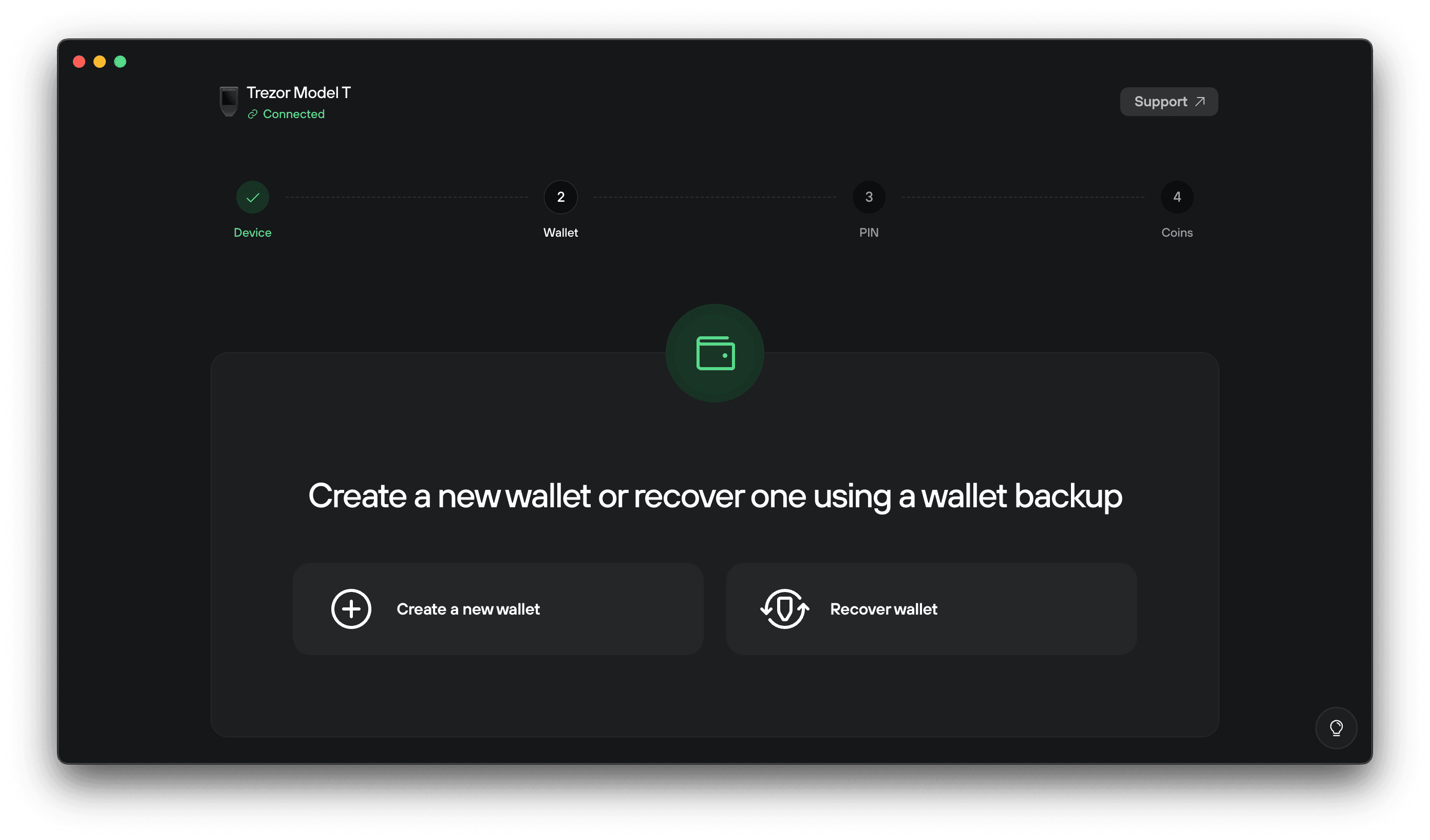Select the plus icon on Create a new wallet
Image resolution: width=1430 pixels, height=840 pixels.
pos(351,608)
